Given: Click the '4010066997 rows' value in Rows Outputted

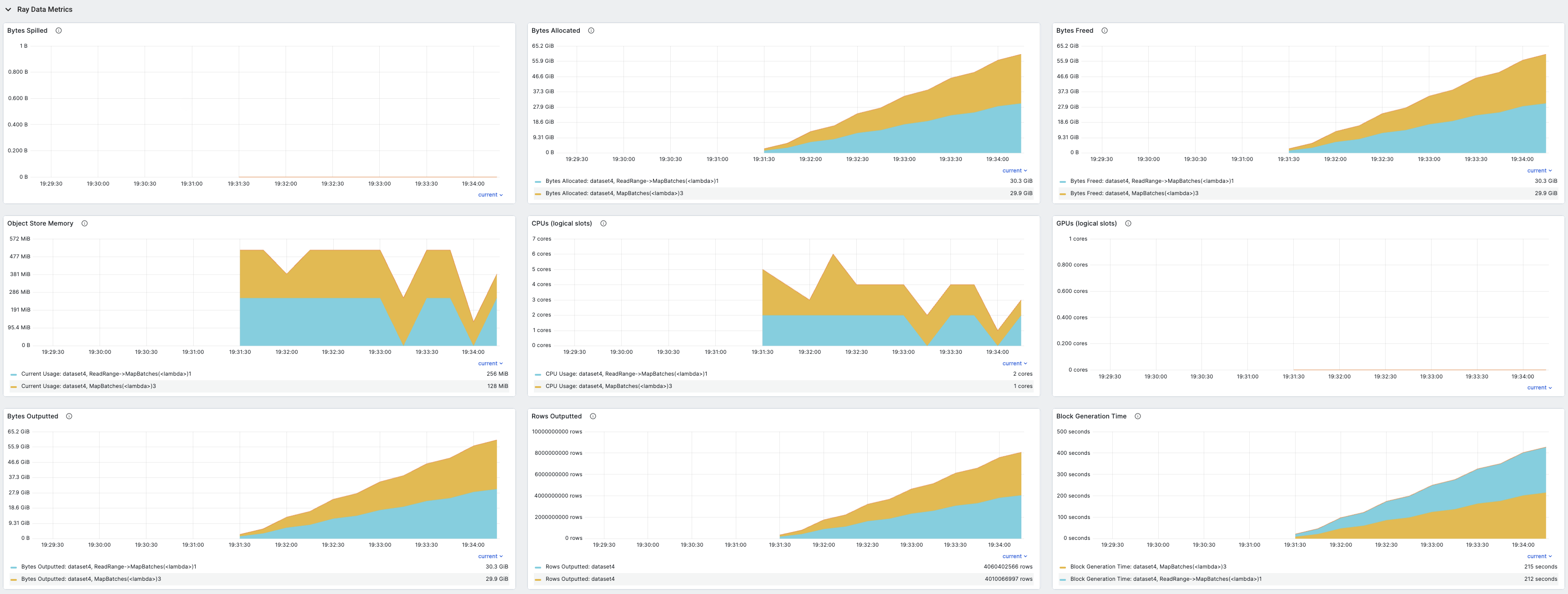Looking at the screenshot, I should 1009,579.
